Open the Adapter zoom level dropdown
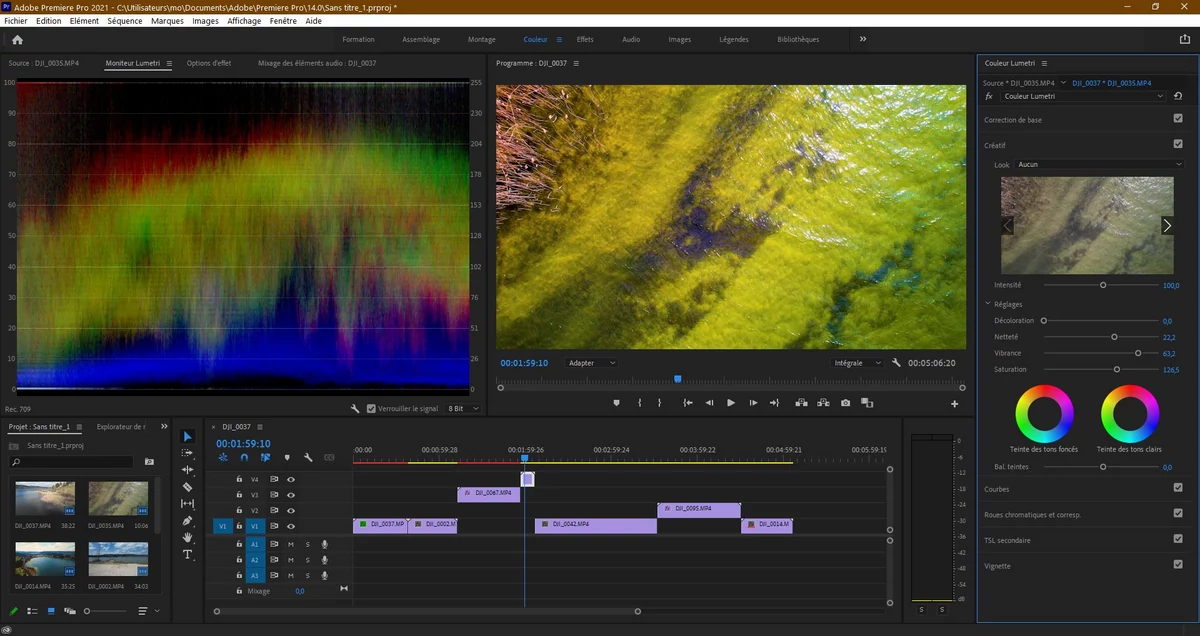Image resolution: width=1200 pixels, height=636 pixels. pyautogui.click(x=592, y=363)
